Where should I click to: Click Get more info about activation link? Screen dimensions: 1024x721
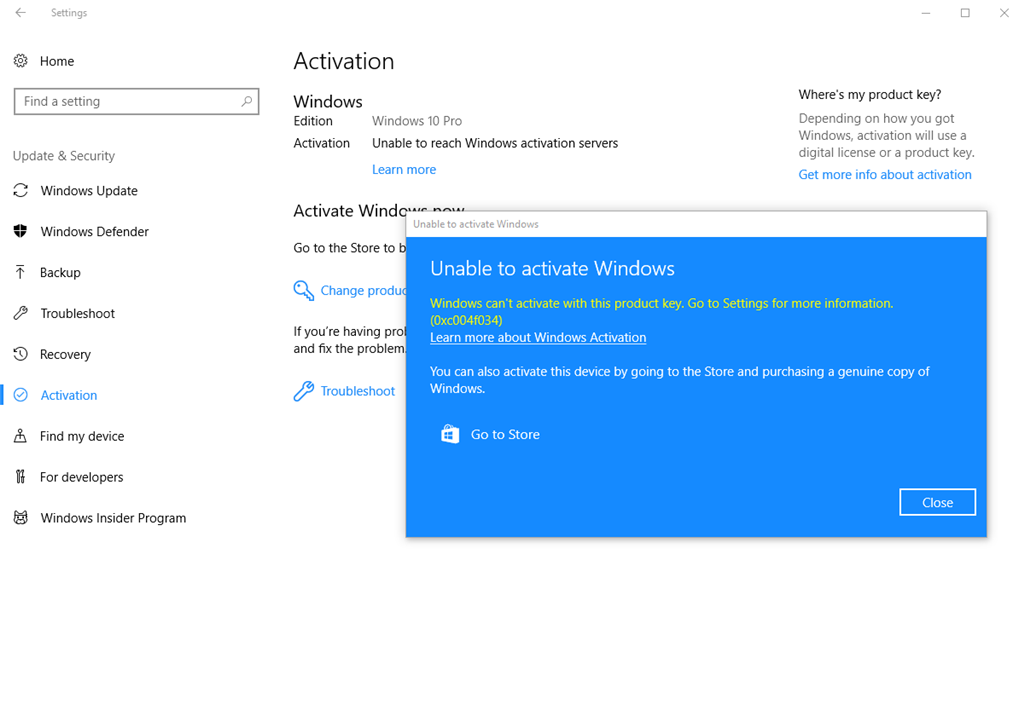(885, 174)
